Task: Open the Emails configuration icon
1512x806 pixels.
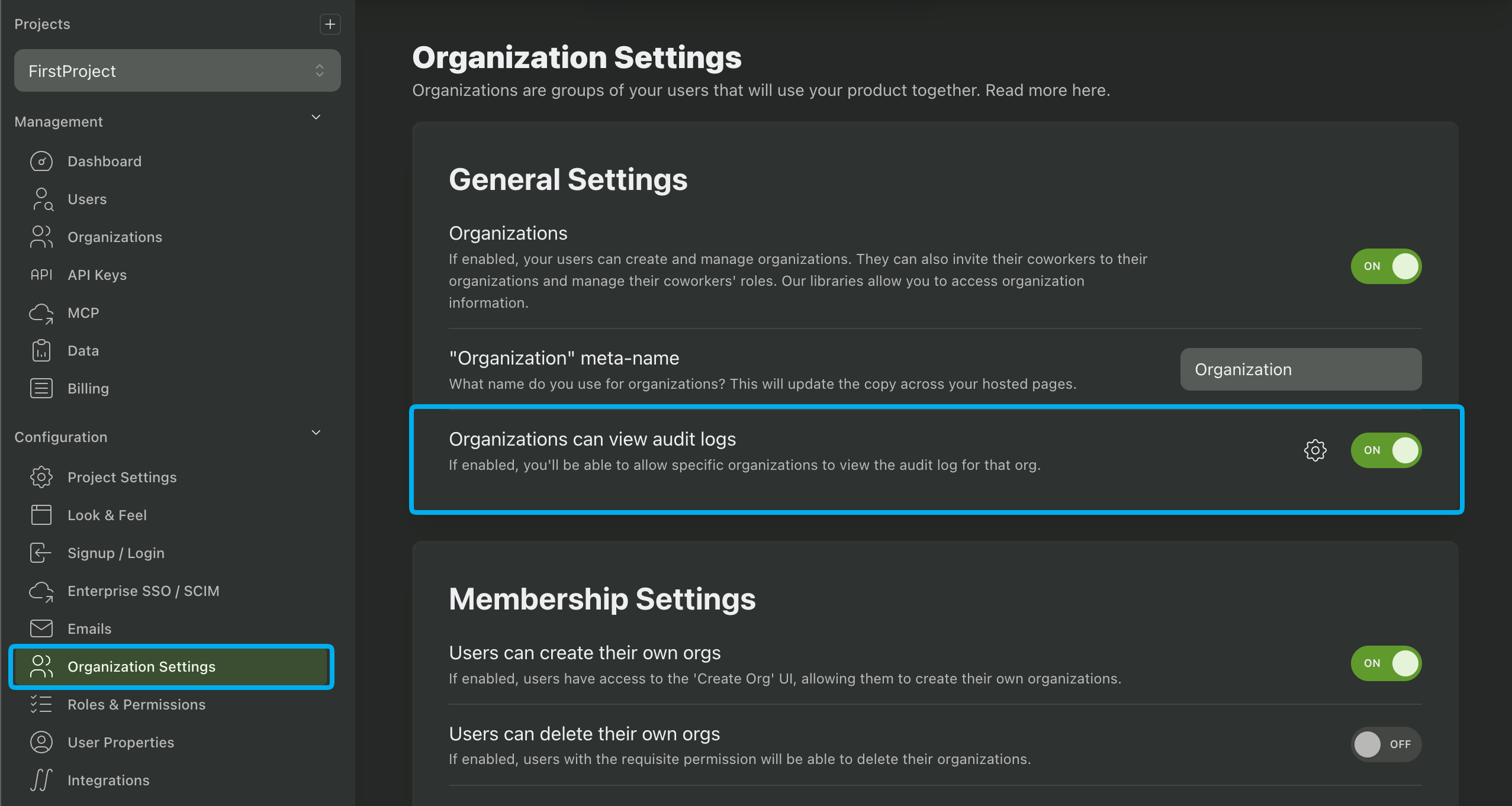Action: pyautogui.click(x=41, y=628)
